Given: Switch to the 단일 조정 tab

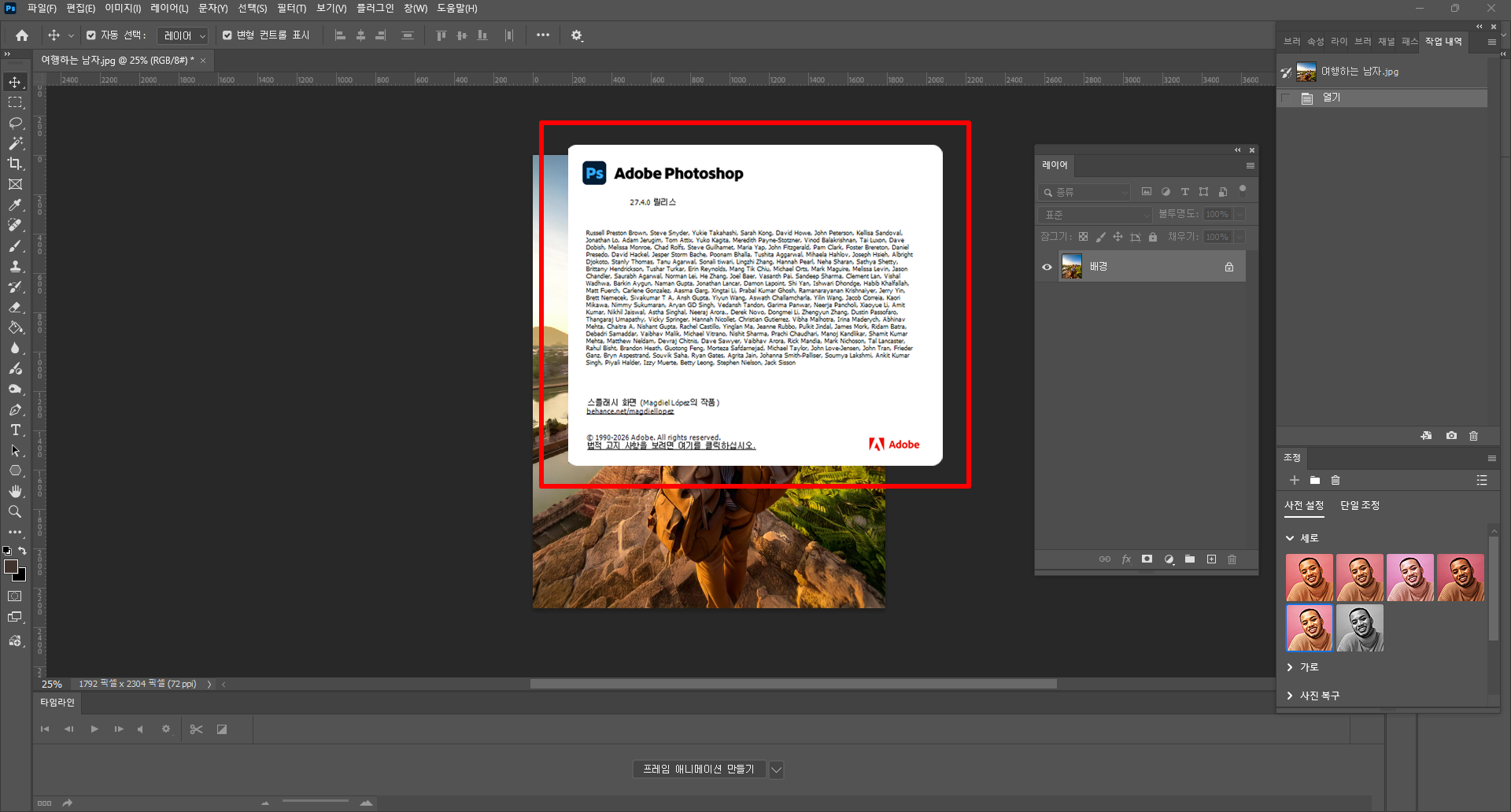Looking at the screenshot, I should 1359,505.
